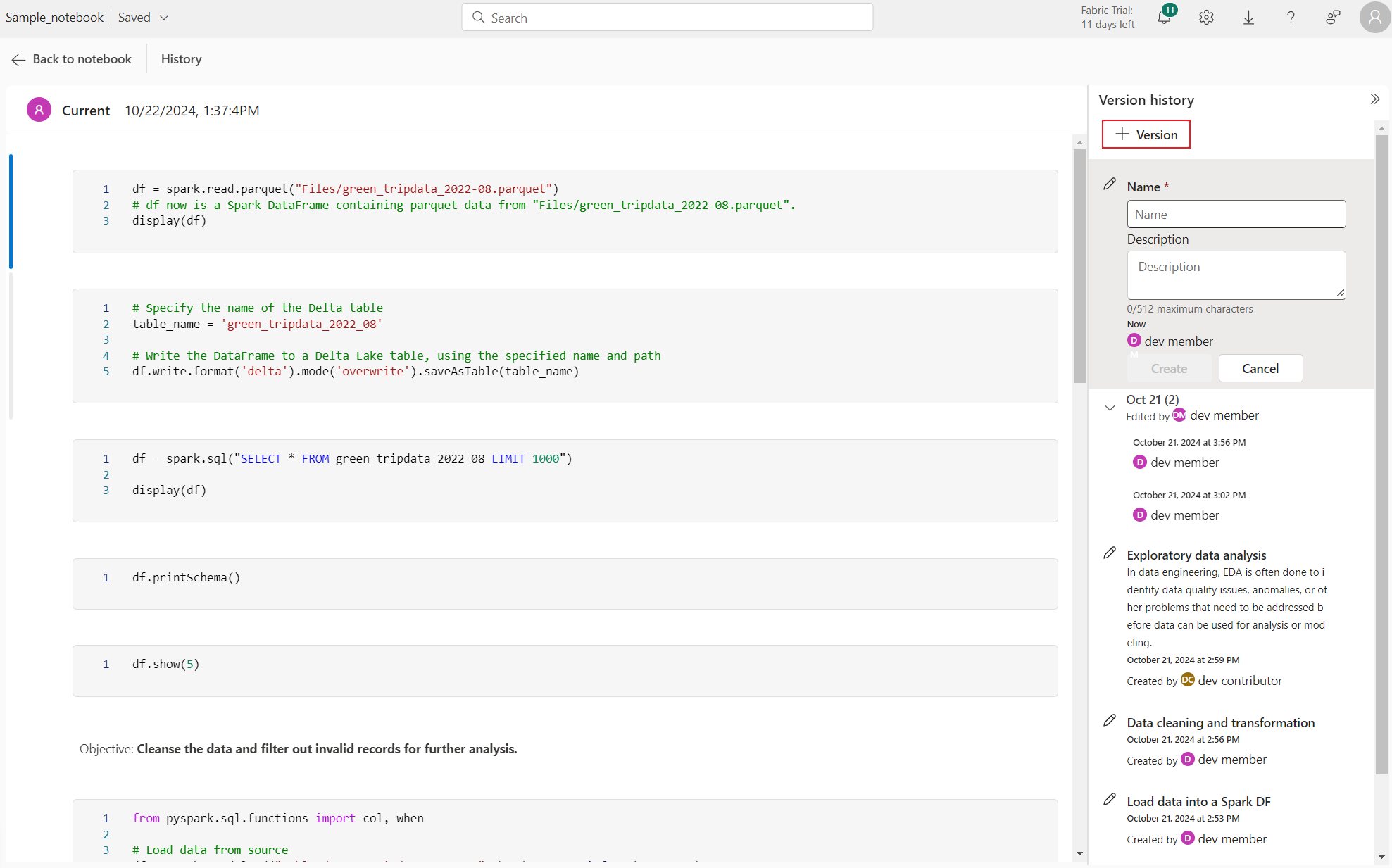Screen dimensions: 1392x868
Task: Click the help question mark icon
Action: click(1291, 18)
